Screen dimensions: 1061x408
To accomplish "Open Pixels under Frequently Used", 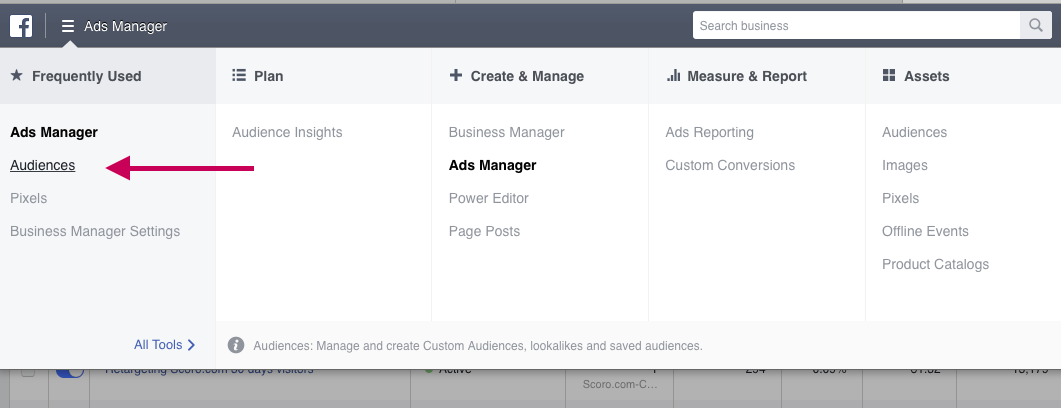I will 28,198.
